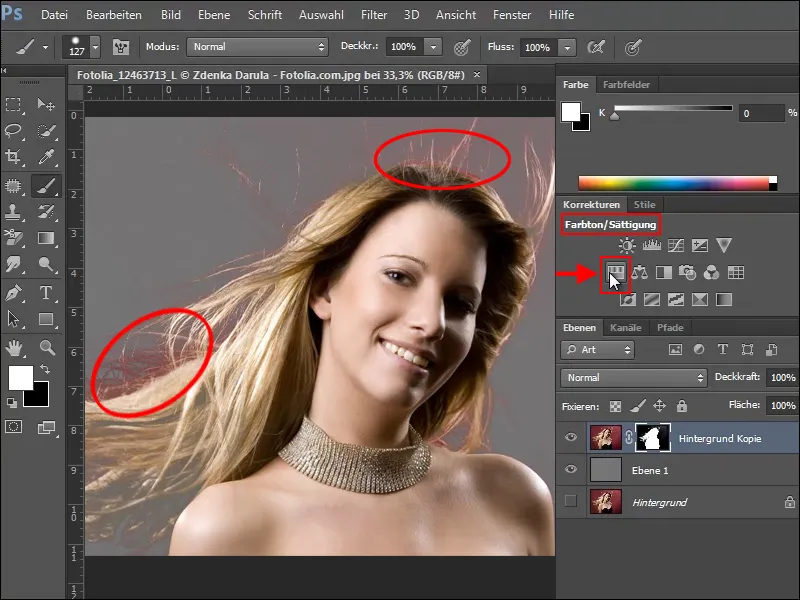Open the Fluss flow dropdown arrow

pos(567,47)
